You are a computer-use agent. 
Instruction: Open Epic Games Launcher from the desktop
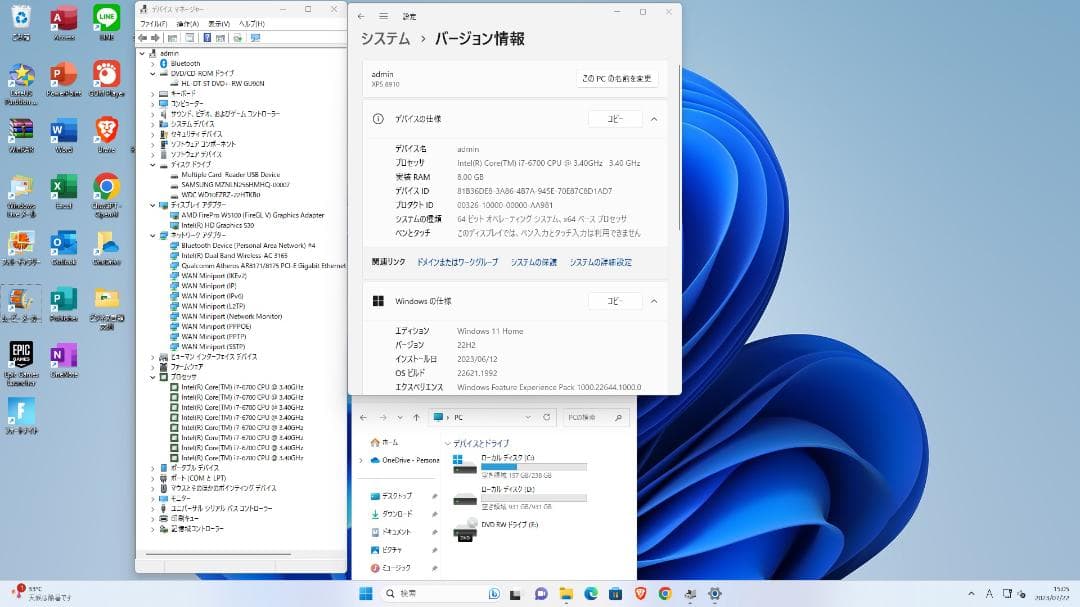click(21, 355)
